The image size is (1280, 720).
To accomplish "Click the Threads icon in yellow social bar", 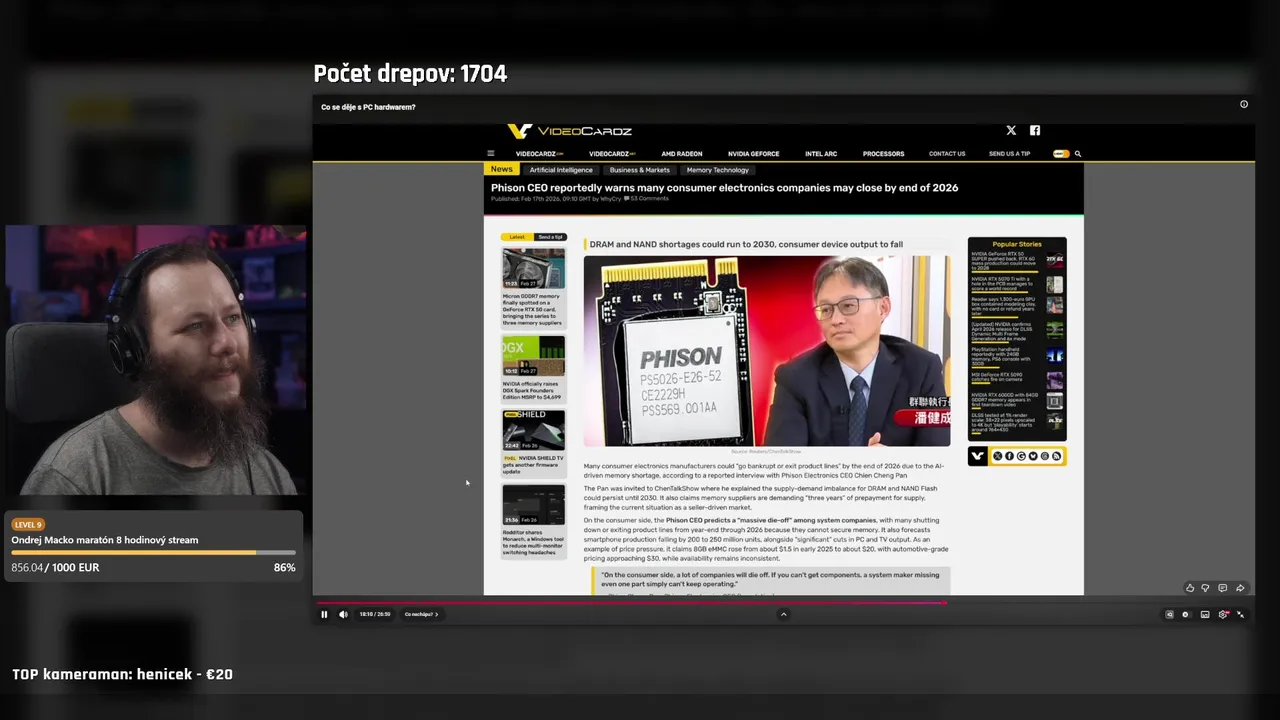I will pyautogui.click(x=1045, y=456).
